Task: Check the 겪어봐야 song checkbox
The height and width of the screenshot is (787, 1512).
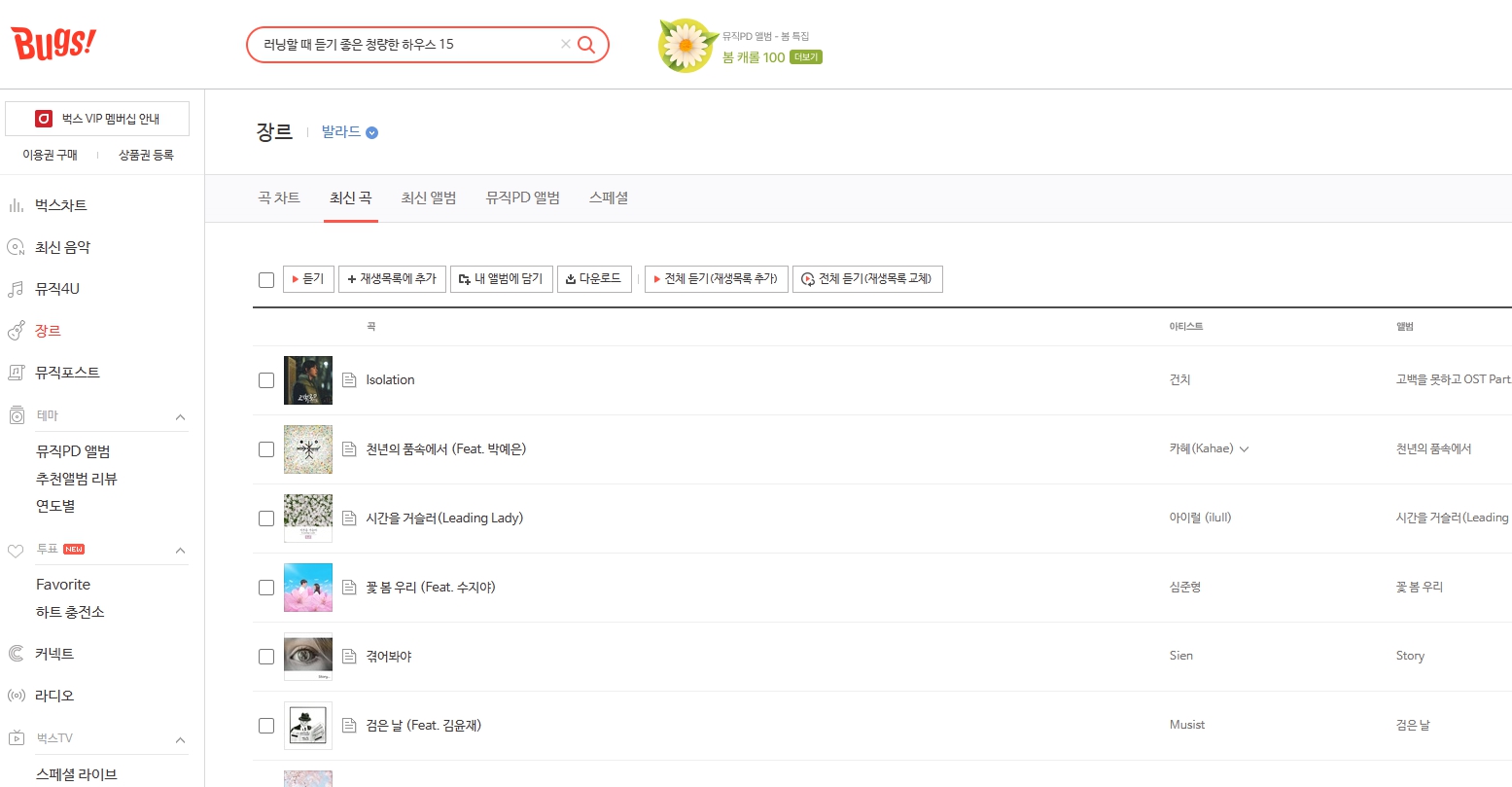Action: pyautogui.click(x=266, y=657)
